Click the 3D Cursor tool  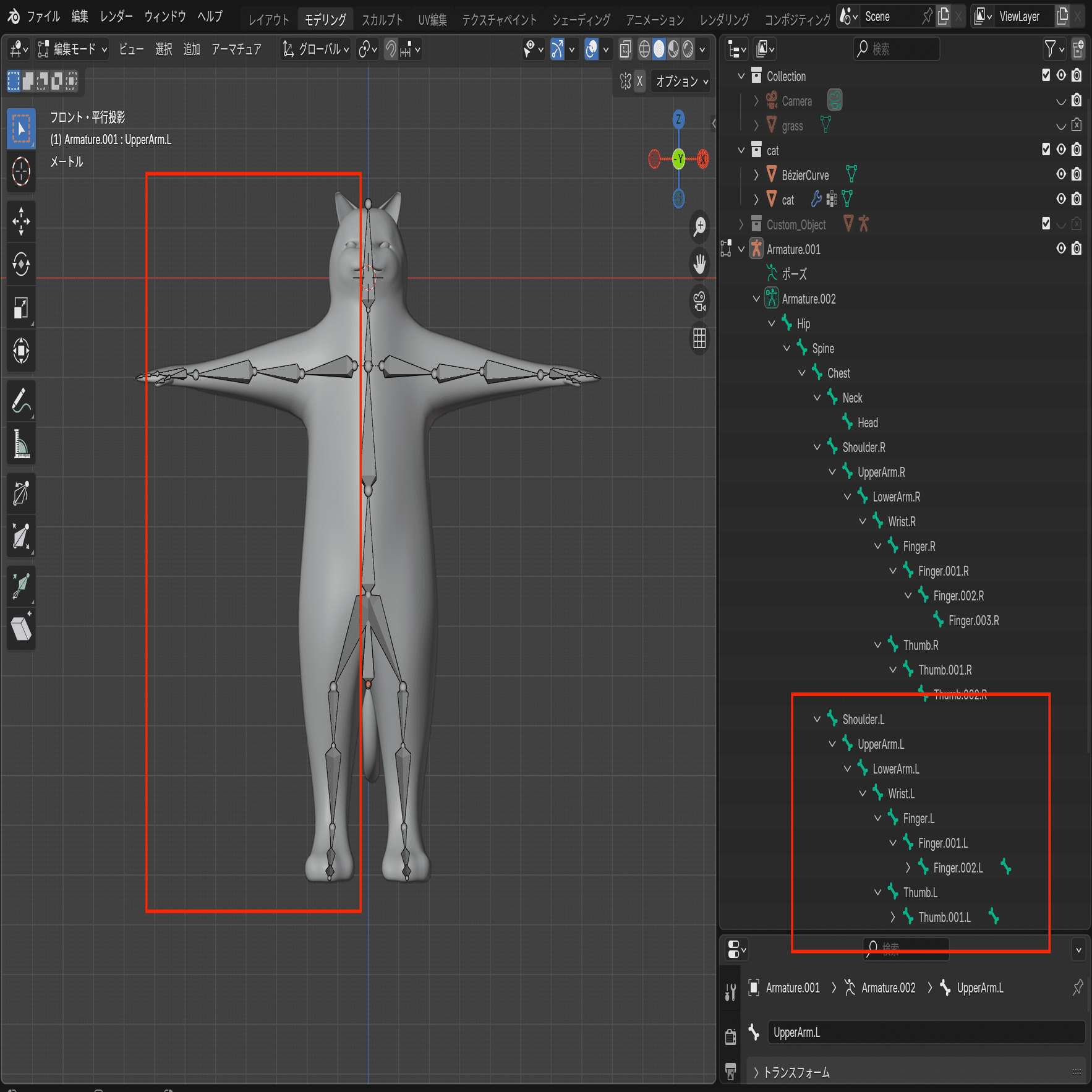tap(21, 172)
